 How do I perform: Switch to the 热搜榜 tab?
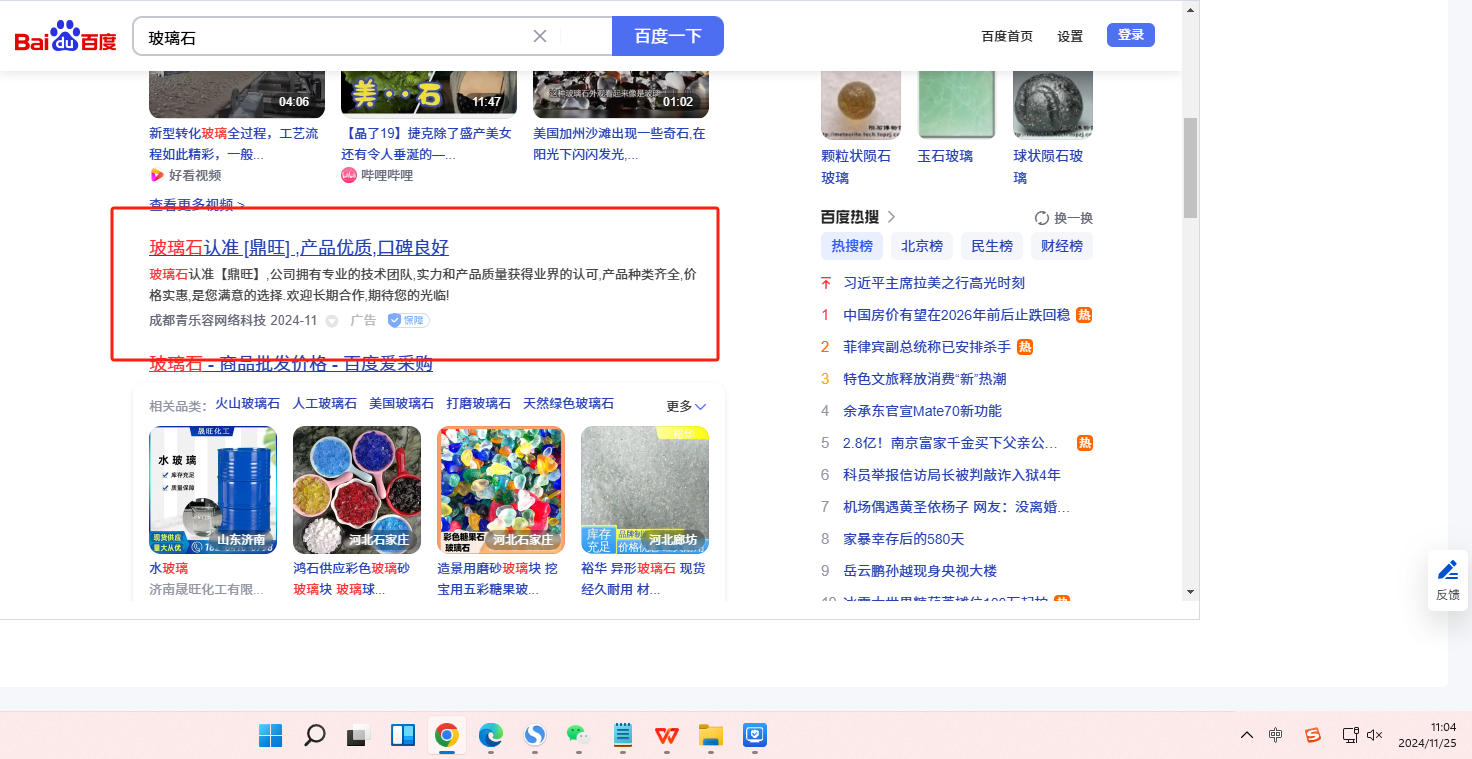(x=852, y=246)
